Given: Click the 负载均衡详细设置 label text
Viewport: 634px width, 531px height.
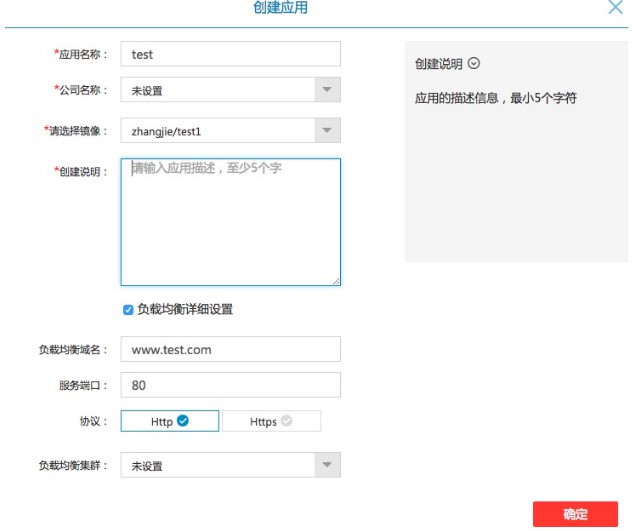Looking at the screenshot, I should [185, 309].
